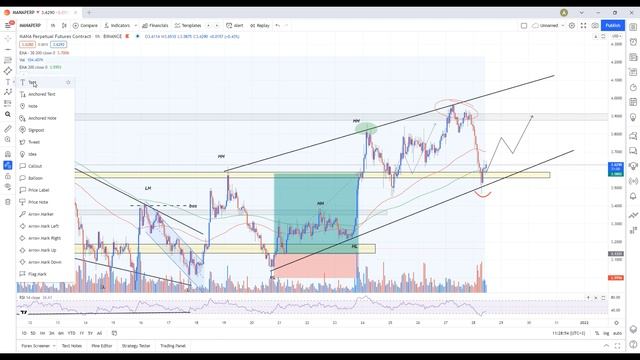The height and width of the screenshot is (360, 640).
Task: Open the patterns drawing tool
Action: click(8, 93)
